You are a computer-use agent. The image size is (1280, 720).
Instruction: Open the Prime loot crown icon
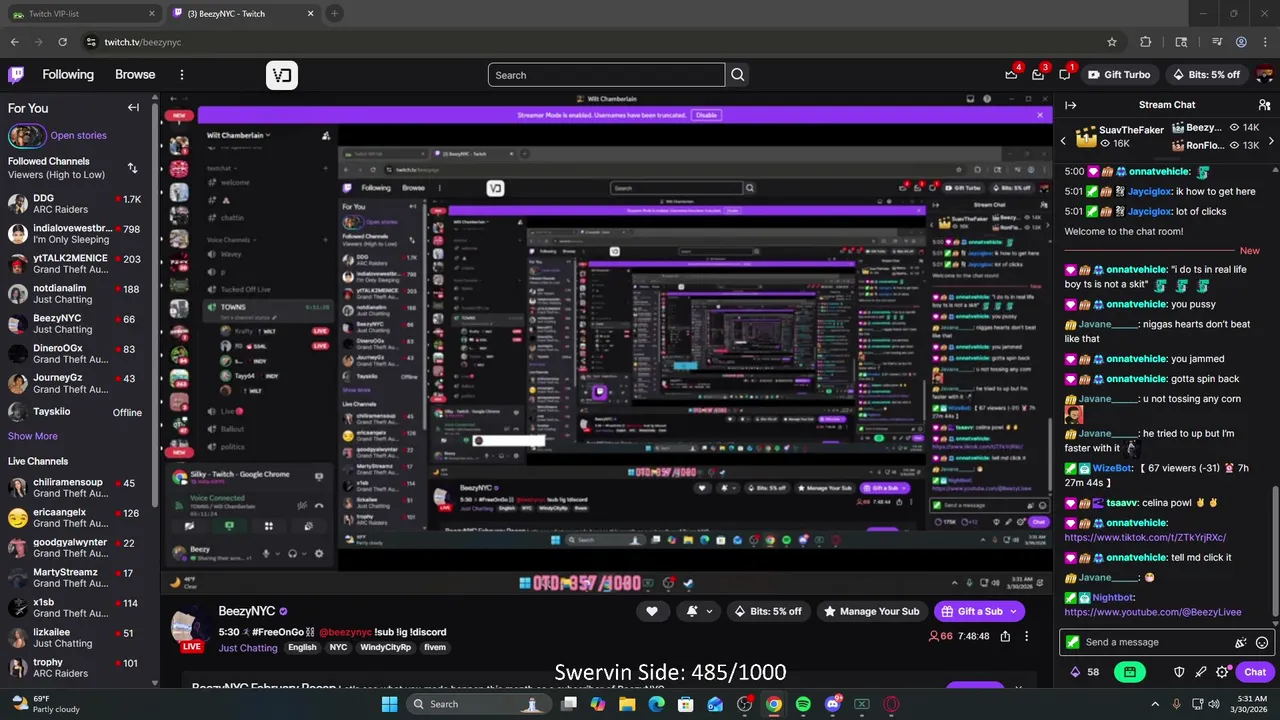1011,75
